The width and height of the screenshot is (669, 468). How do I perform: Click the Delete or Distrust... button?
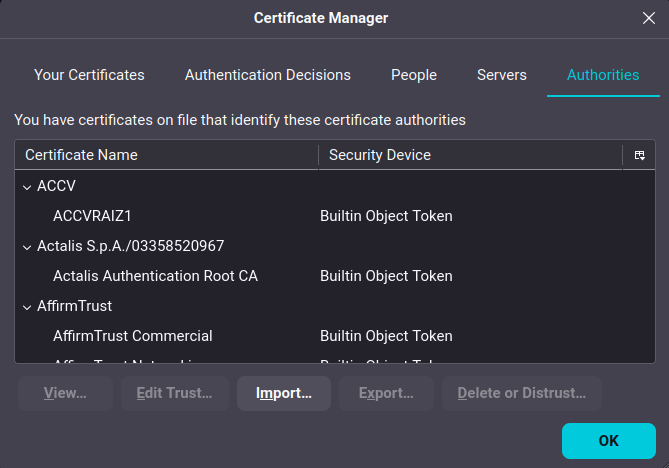521,393
